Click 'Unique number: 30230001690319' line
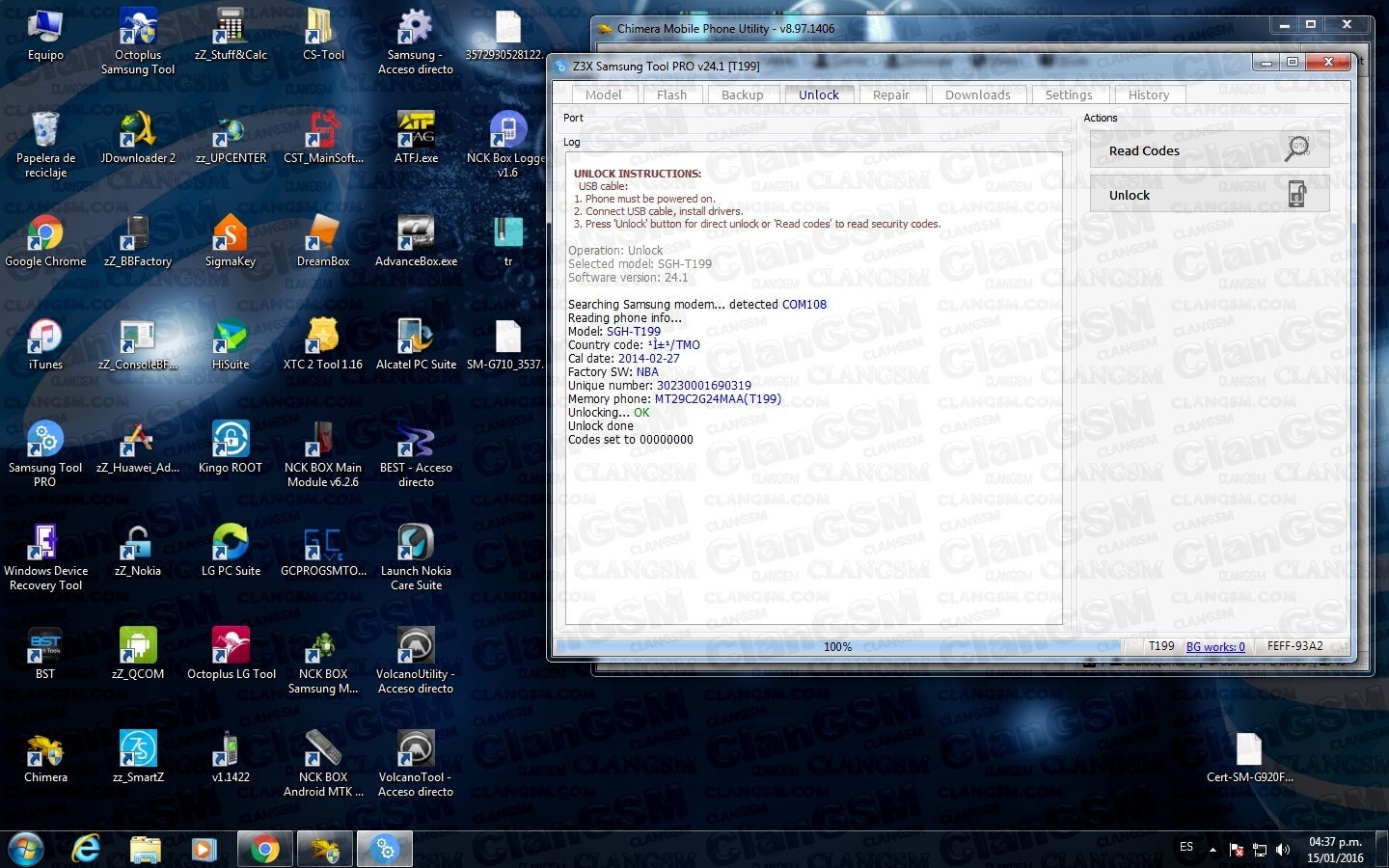The image size is (1389, 868). tap(660, 386)
